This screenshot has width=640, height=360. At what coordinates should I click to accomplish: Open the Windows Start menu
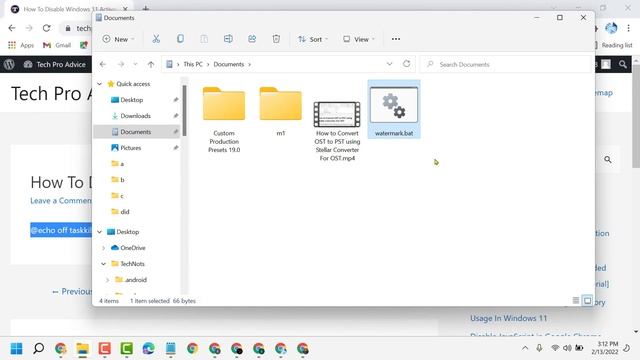tap(16, 349)
